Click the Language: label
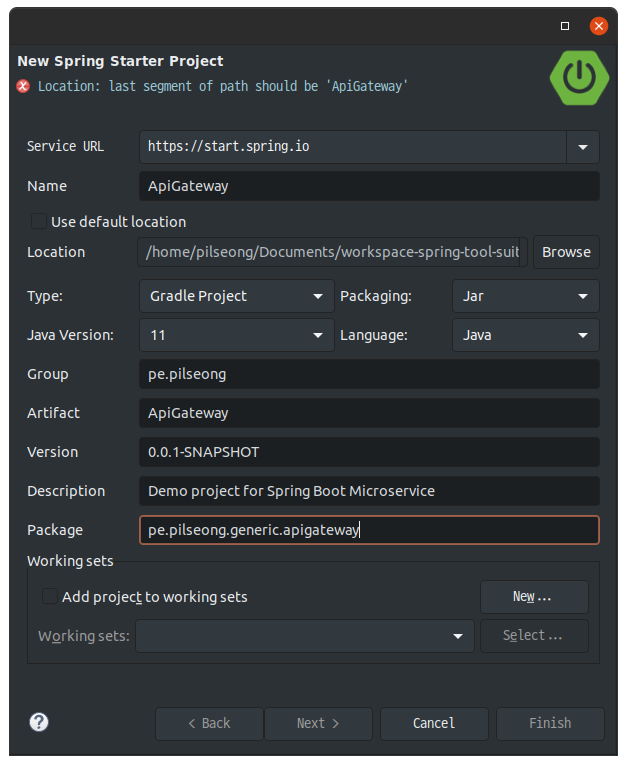 pyautogui.click(x=374, y=335)
